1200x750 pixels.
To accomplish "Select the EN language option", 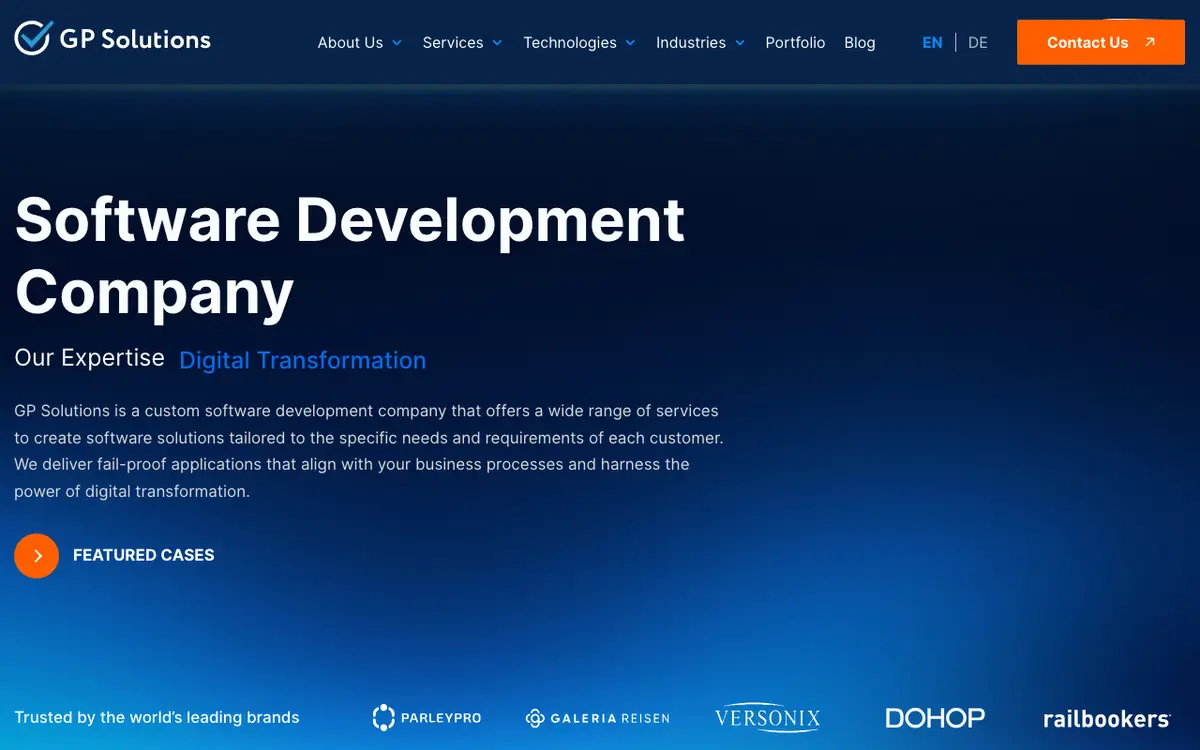I will pos(932,42).
